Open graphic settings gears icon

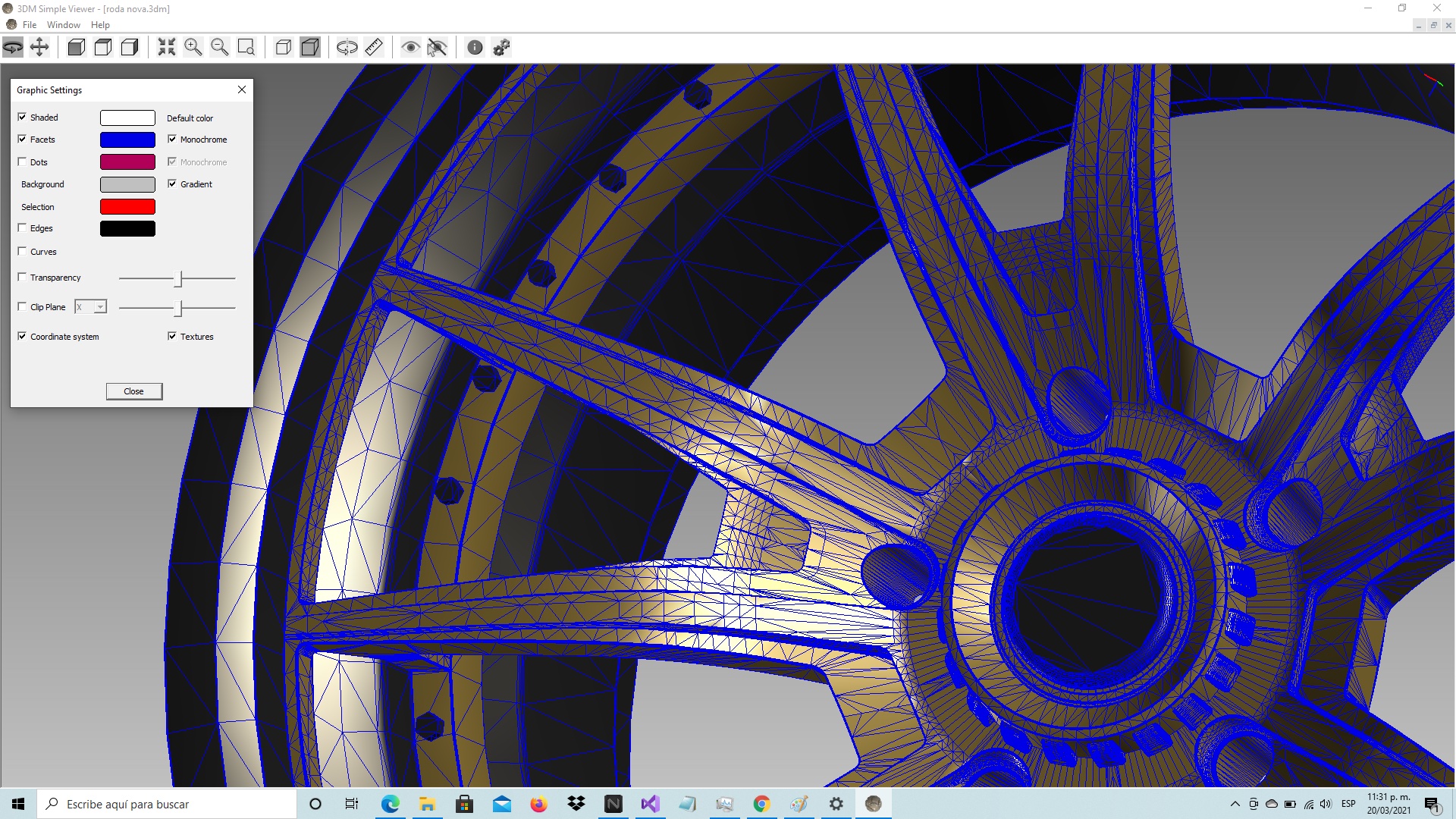coord(501,47)
